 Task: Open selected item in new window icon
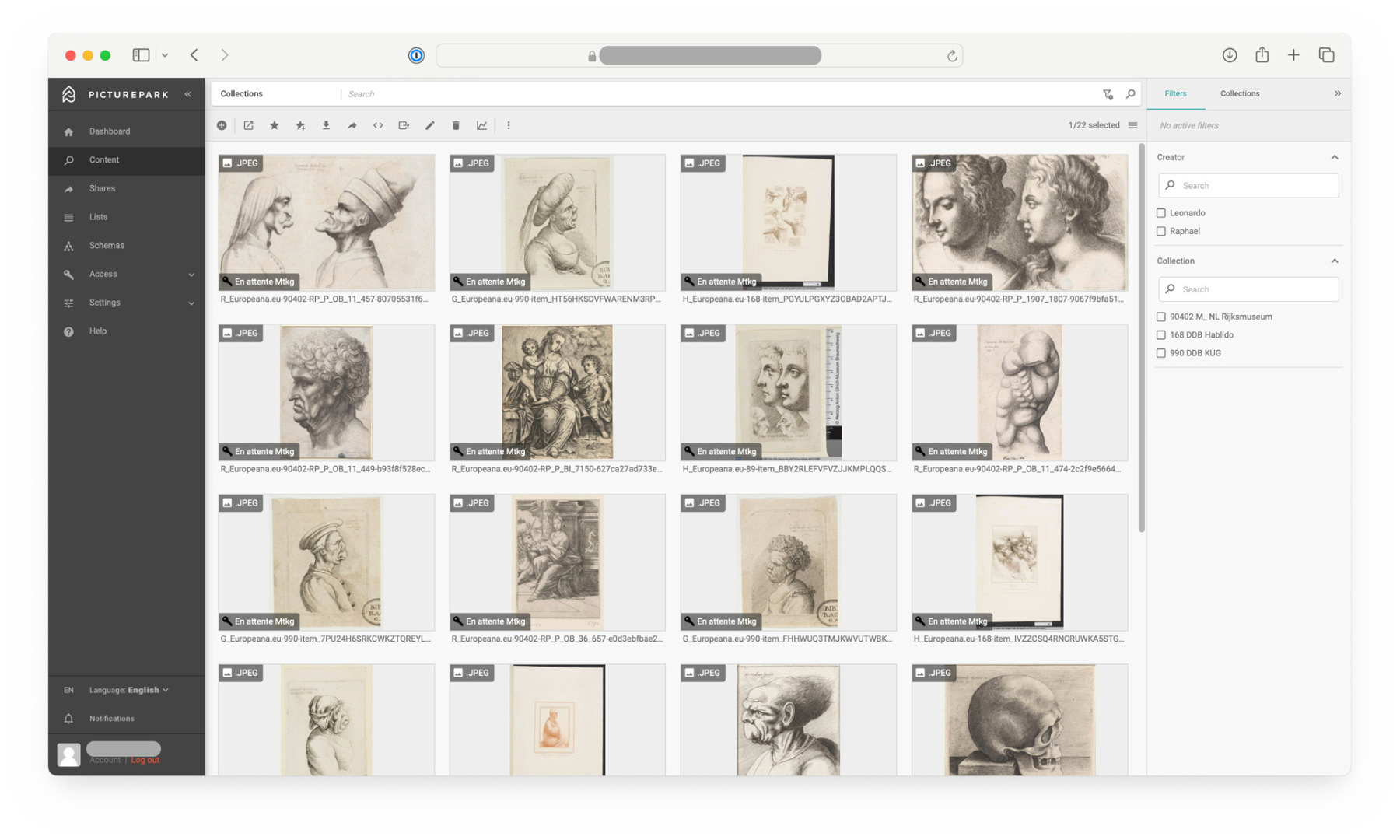pyautogui.click(x=248, y=125)
